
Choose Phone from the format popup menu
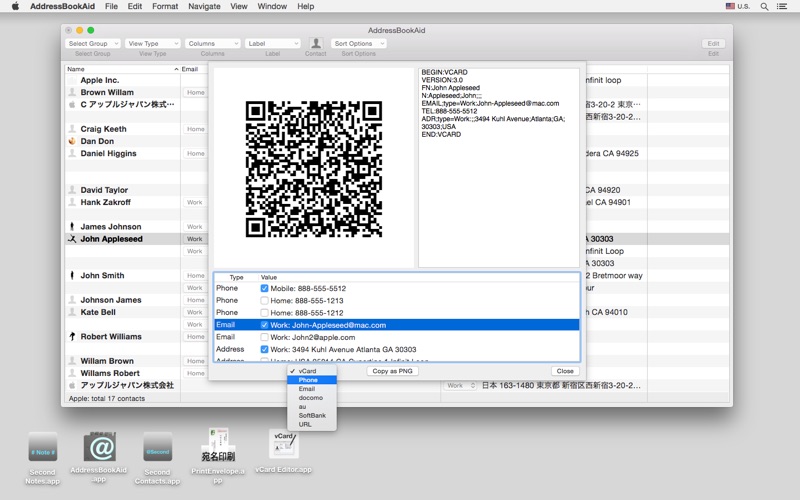308,380
